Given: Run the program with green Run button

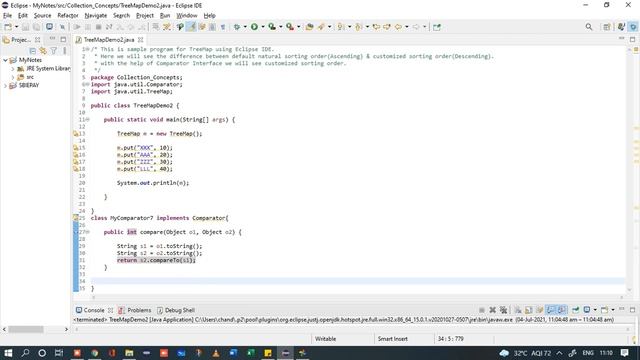Looking at the screenshot, I should point(254,27).
